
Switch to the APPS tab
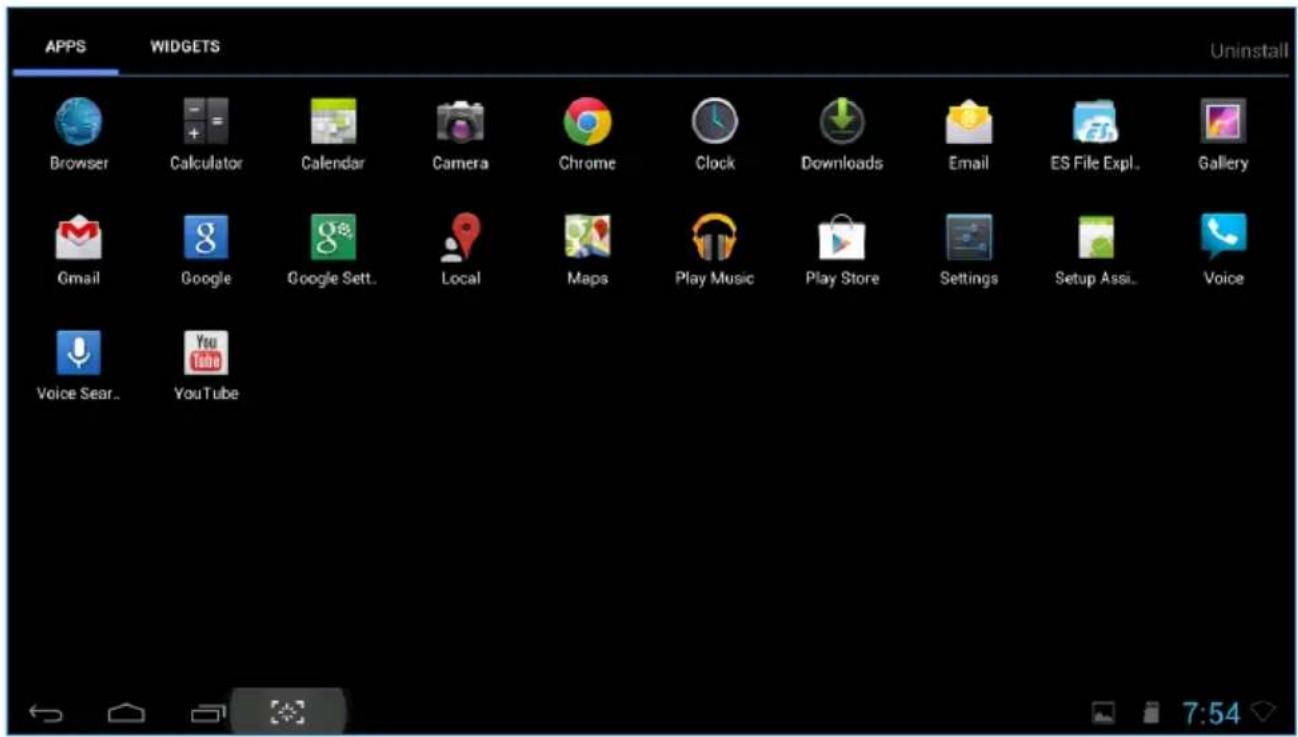tap(65, 47)
